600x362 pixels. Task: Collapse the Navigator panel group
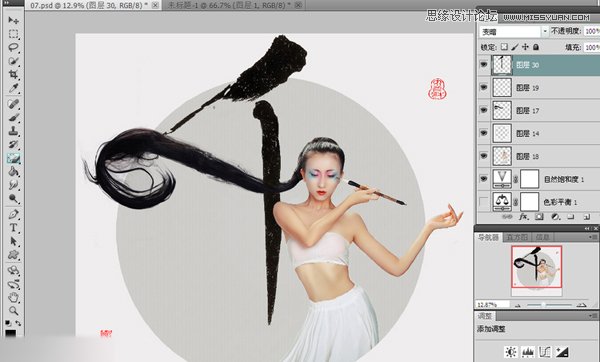click(587, 228)
